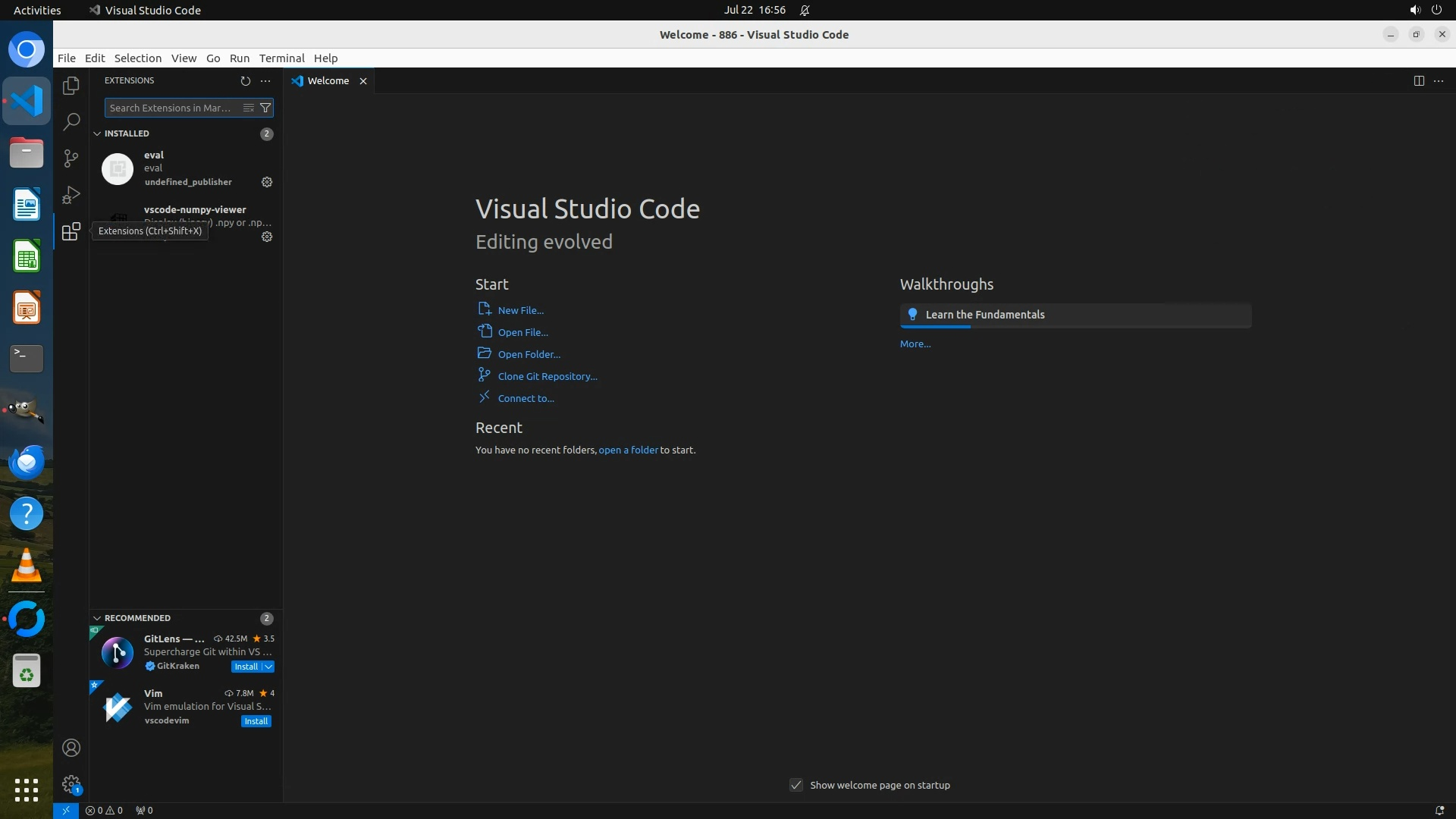Open Run and Debug view
Viewport: 1456px width, 819px height.
click(71, 195)
